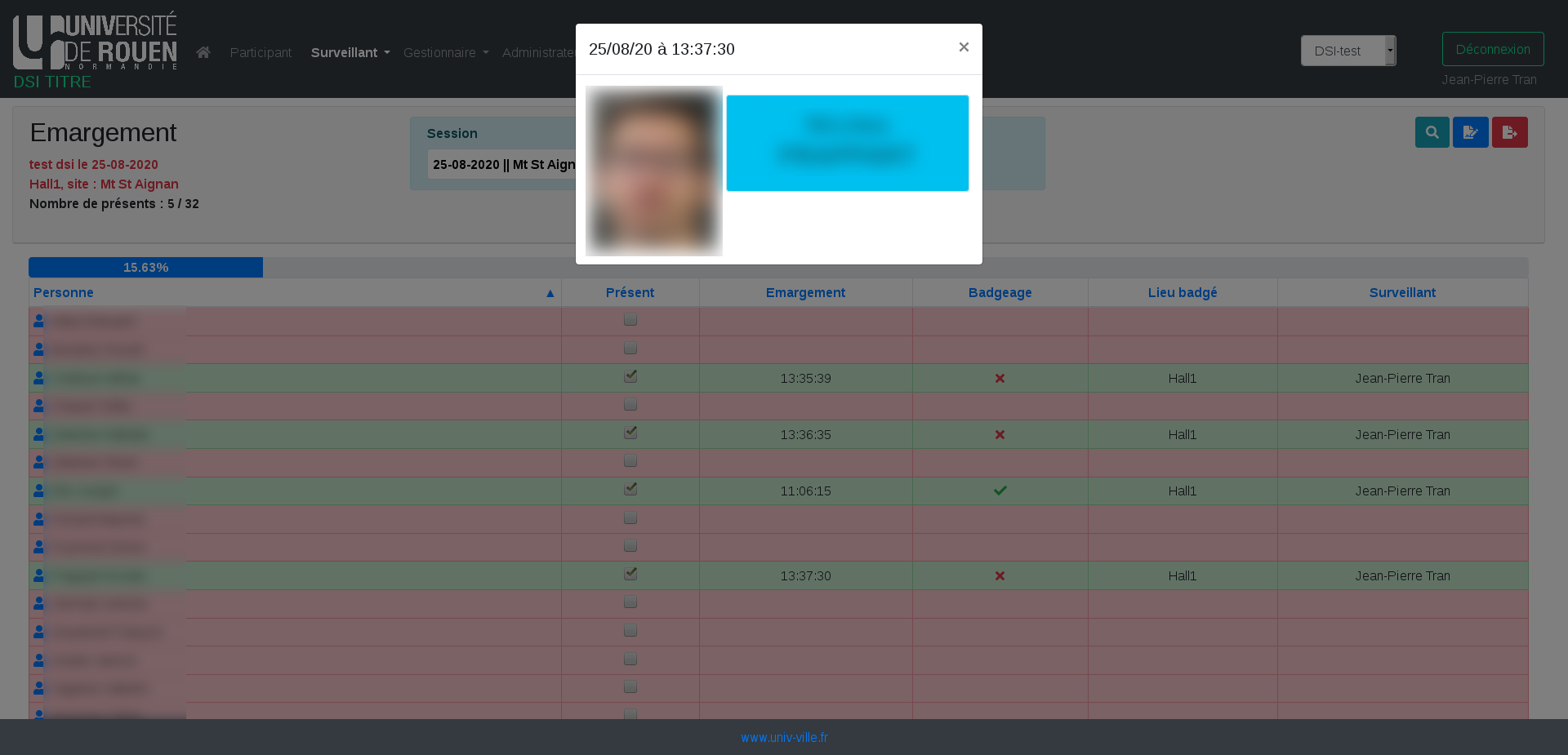The height and width of the screenshot is (755, 1568).
Task: Open the Participant menu item
Action: (261, 52)
